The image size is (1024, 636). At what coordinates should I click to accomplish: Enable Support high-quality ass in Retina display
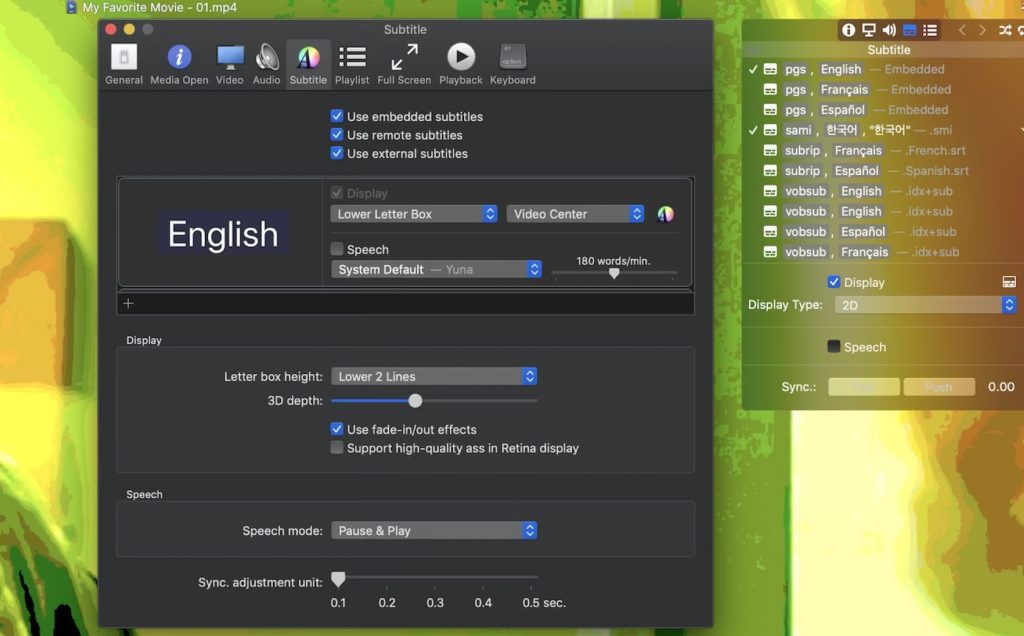click(337, 448)
